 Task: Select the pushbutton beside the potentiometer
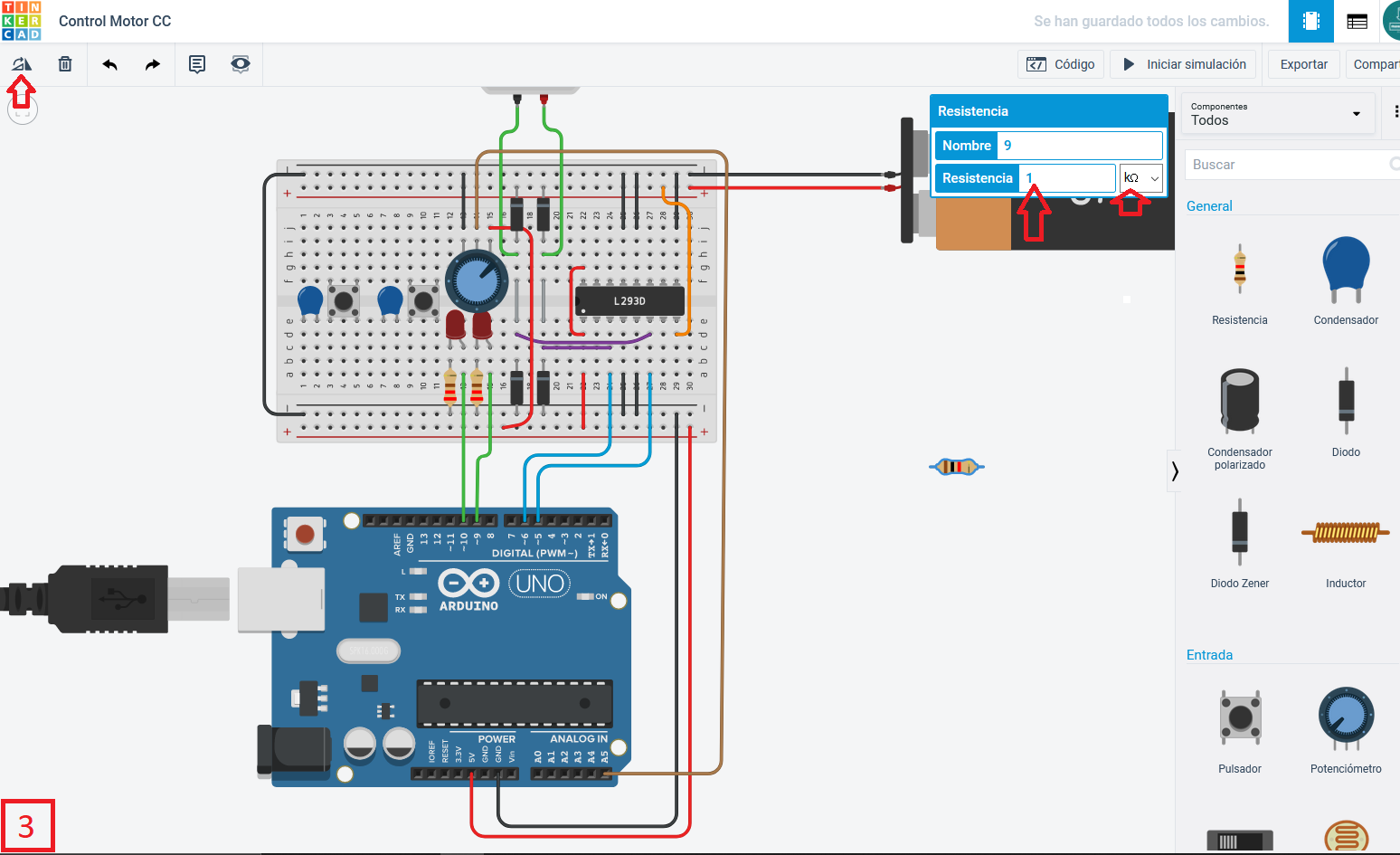point(423,301)
